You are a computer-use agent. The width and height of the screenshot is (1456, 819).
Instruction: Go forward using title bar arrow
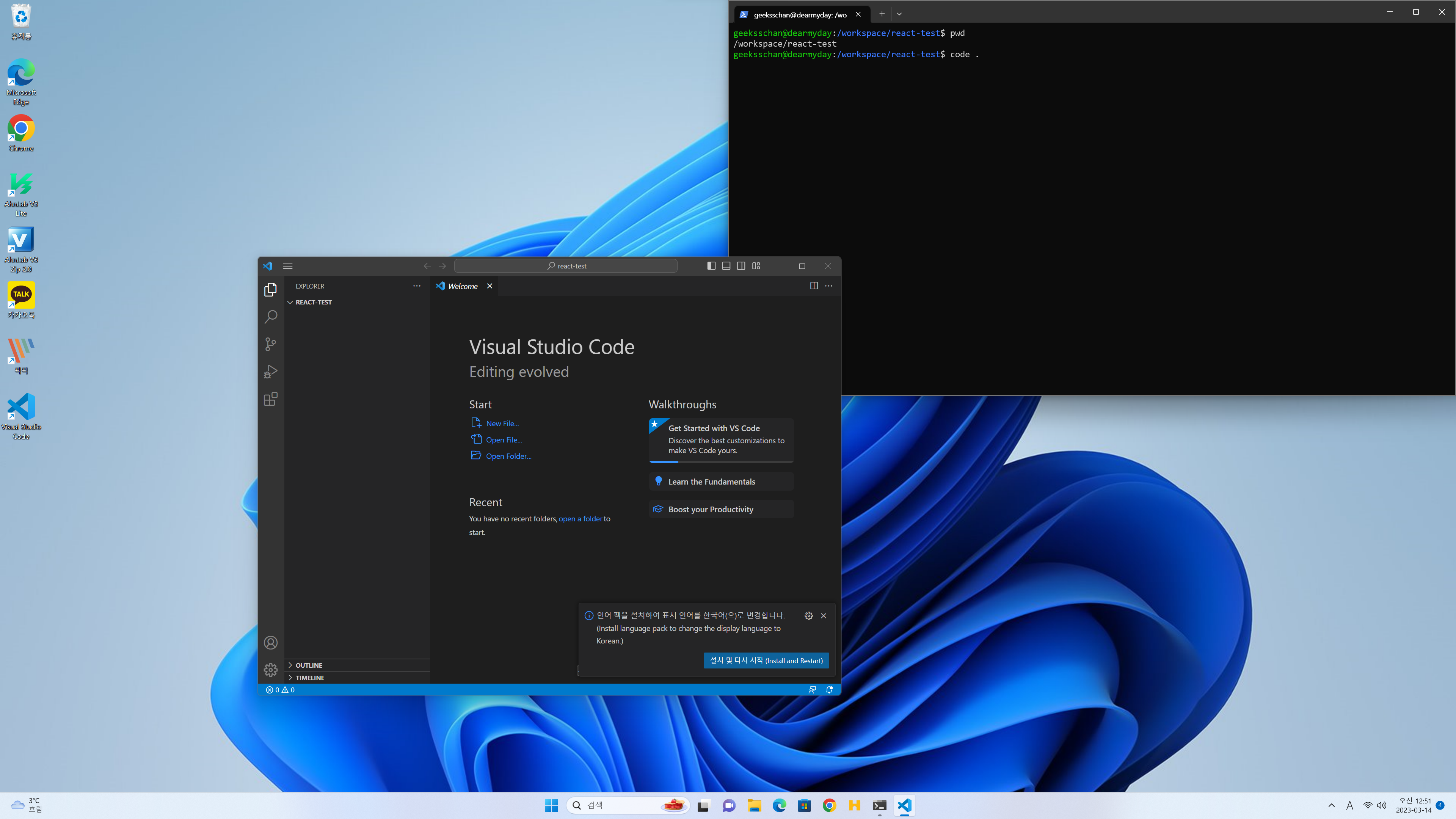(442, 266)
